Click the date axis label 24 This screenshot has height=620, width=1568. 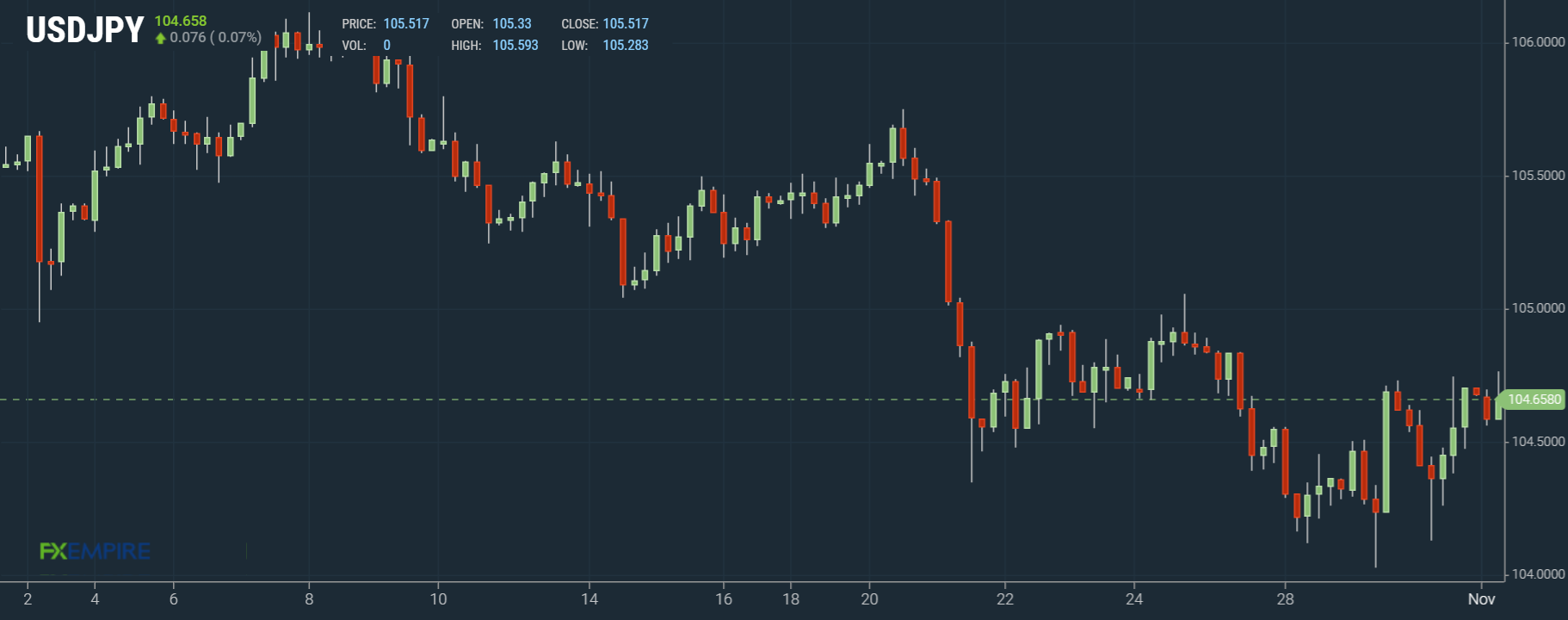click(1134, 599)
